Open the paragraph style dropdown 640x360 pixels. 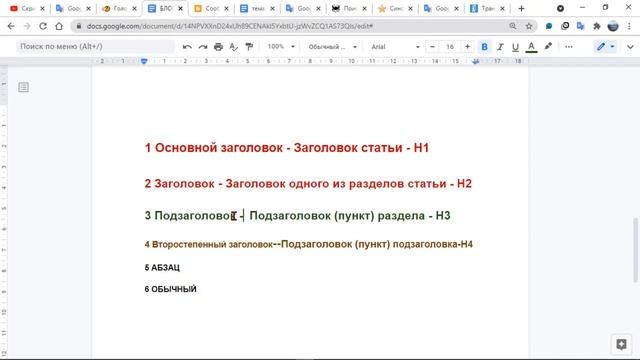[332, 47]
